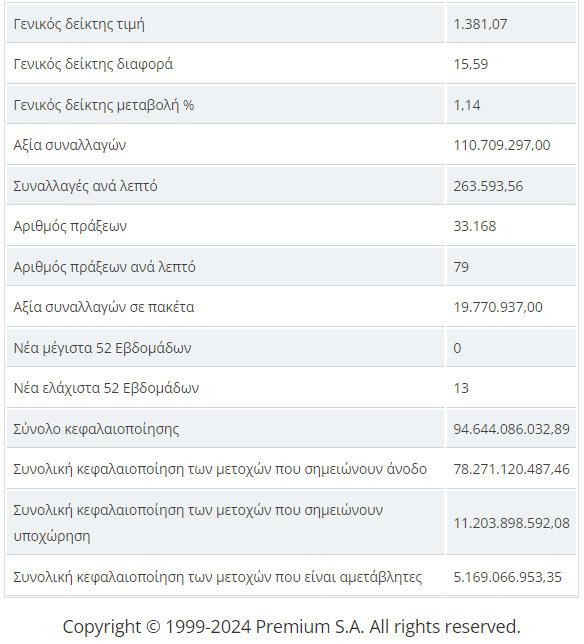The width and height of the screenshot is (584, 644).
Task: Select the capitalization value 94.644.086.032,89
Action: (511, 429)
